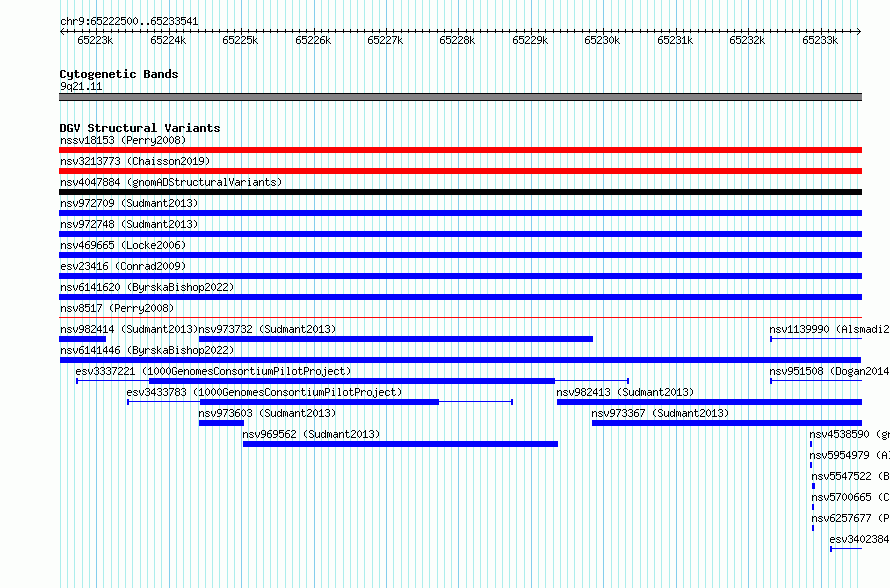This screenshot has width=890, height=588.
Task: Select the blue bar under nsv973367
Action: (727, 423)
